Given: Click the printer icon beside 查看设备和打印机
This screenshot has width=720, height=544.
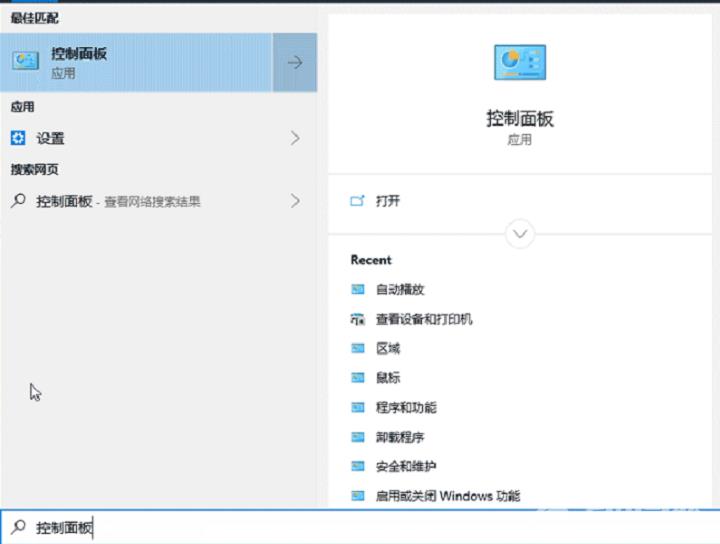Looking at the screenshot, I should tap(358, 319).
